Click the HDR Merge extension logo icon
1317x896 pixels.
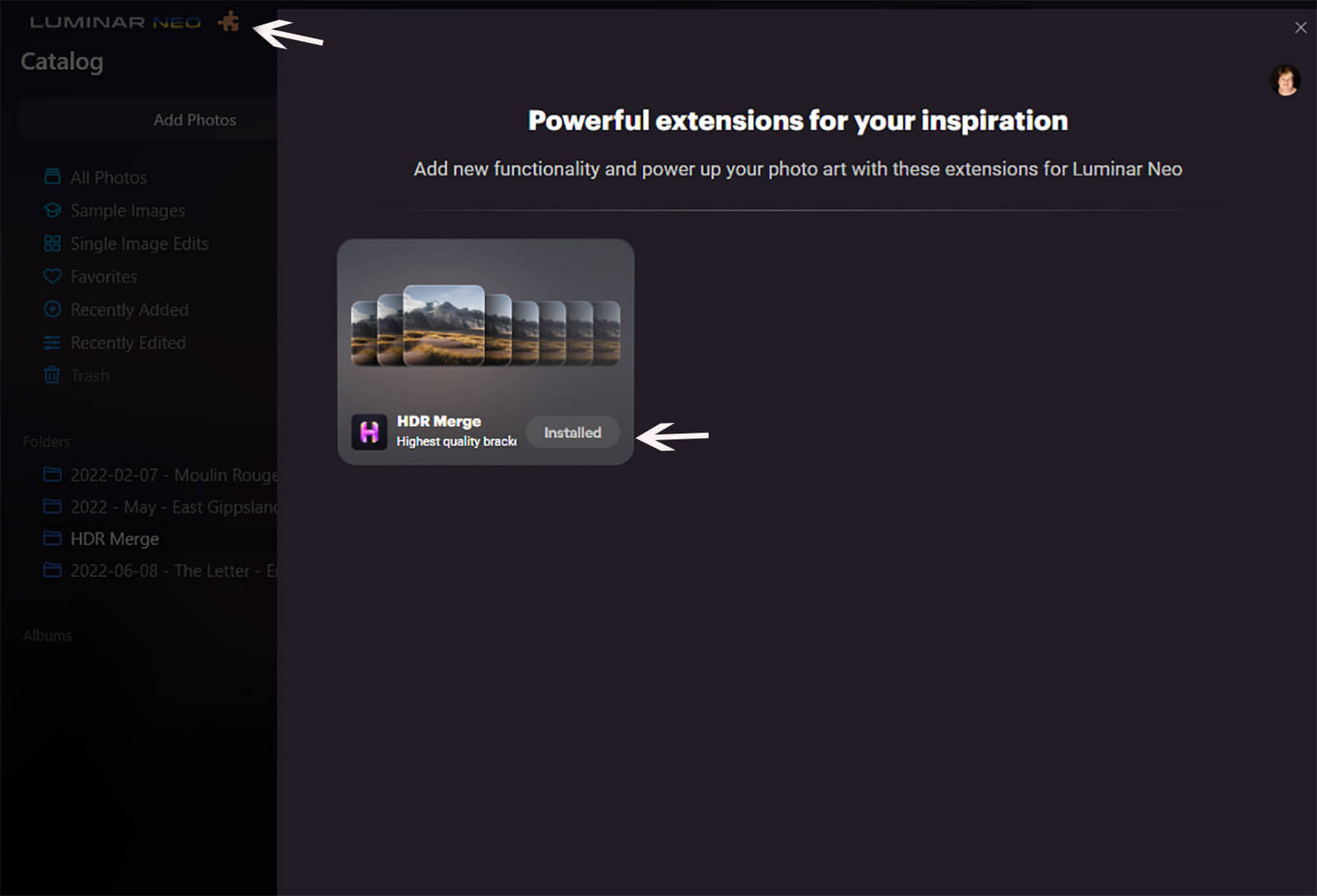pyautogui.click(x=370, y=432)
